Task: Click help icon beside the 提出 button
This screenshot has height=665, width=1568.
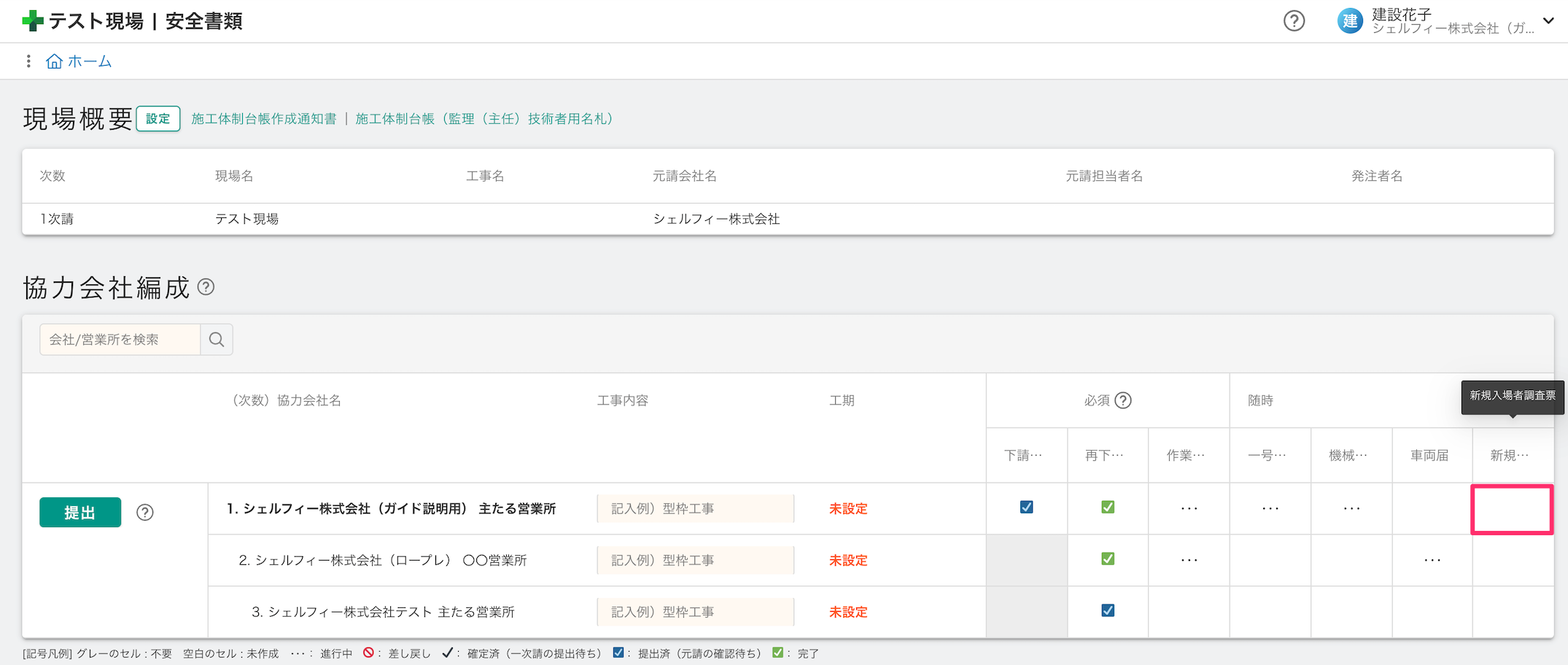Action: pos(145,513)
